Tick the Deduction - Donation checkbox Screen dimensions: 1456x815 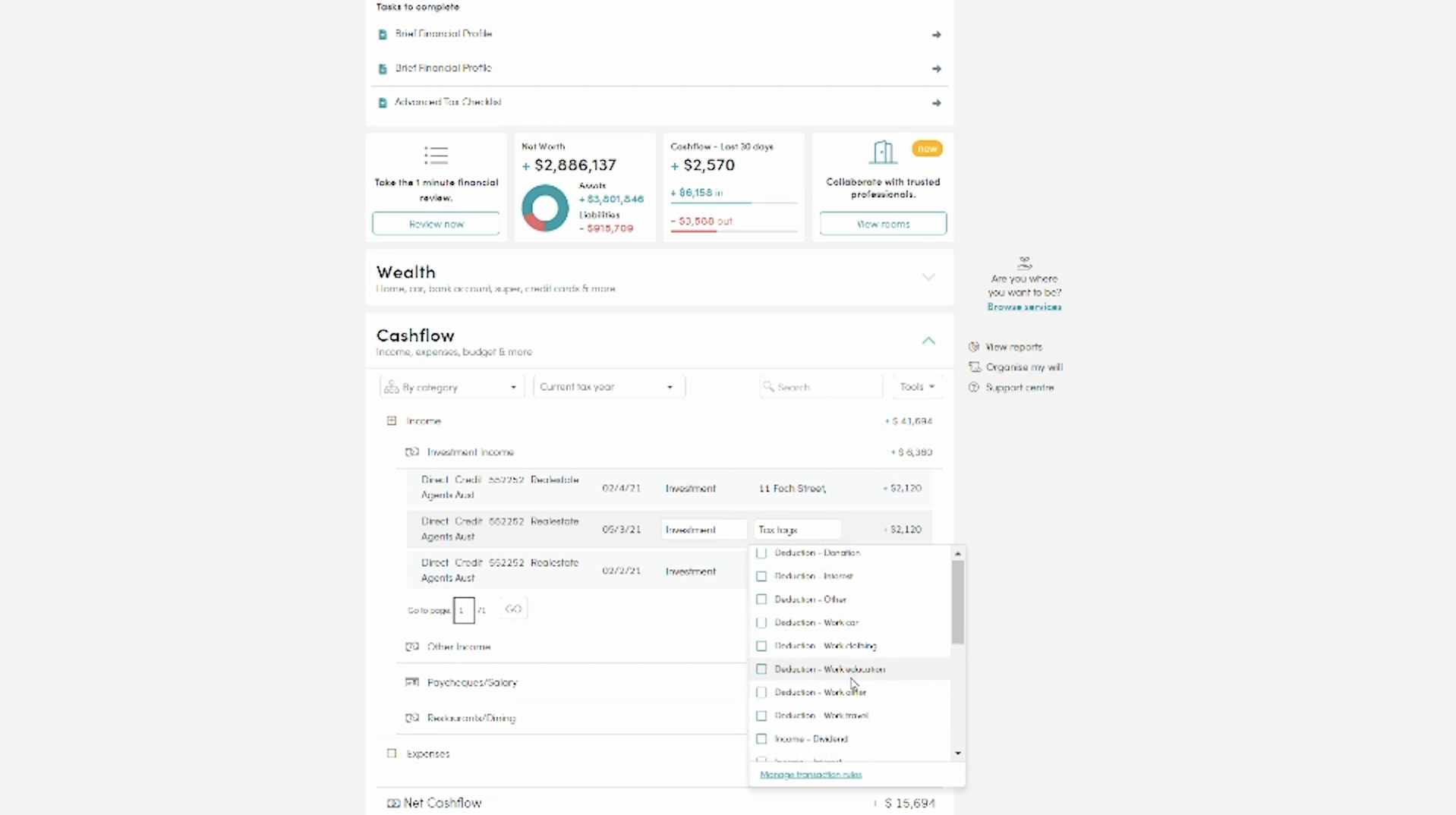click(761, 553)
